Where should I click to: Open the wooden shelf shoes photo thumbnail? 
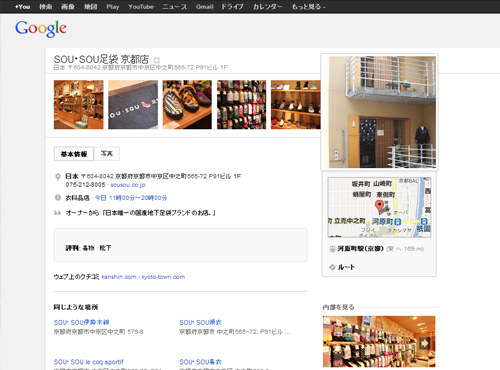(296, 104)
